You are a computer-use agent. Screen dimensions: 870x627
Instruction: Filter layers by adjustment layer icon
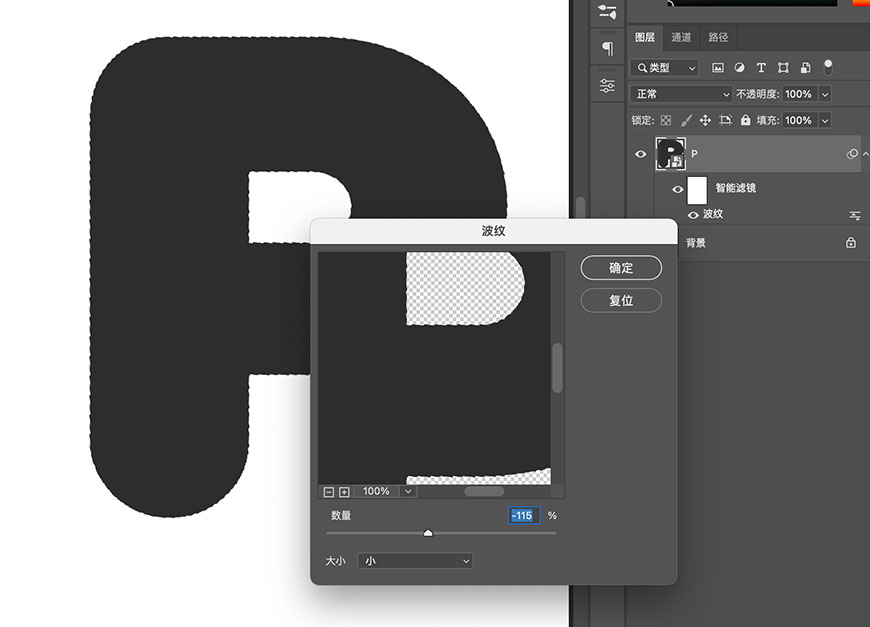[739, 68]
